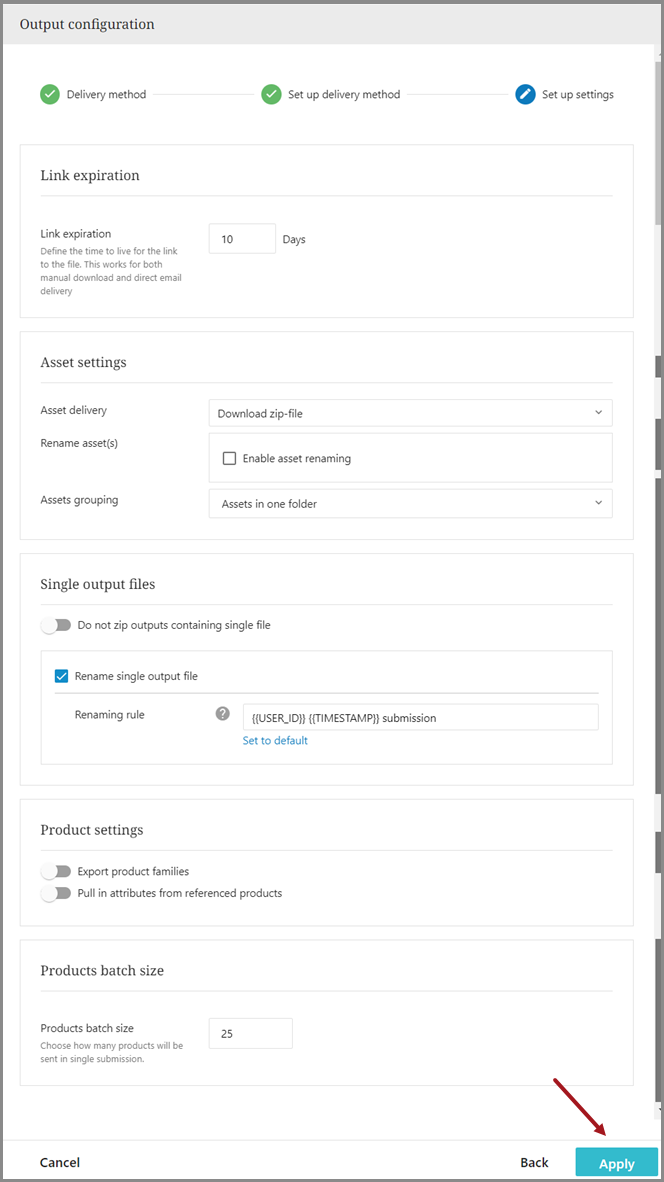The image size is (664, 1182).
Task: Click the Back button
Action: click(x=534, y=1163)
